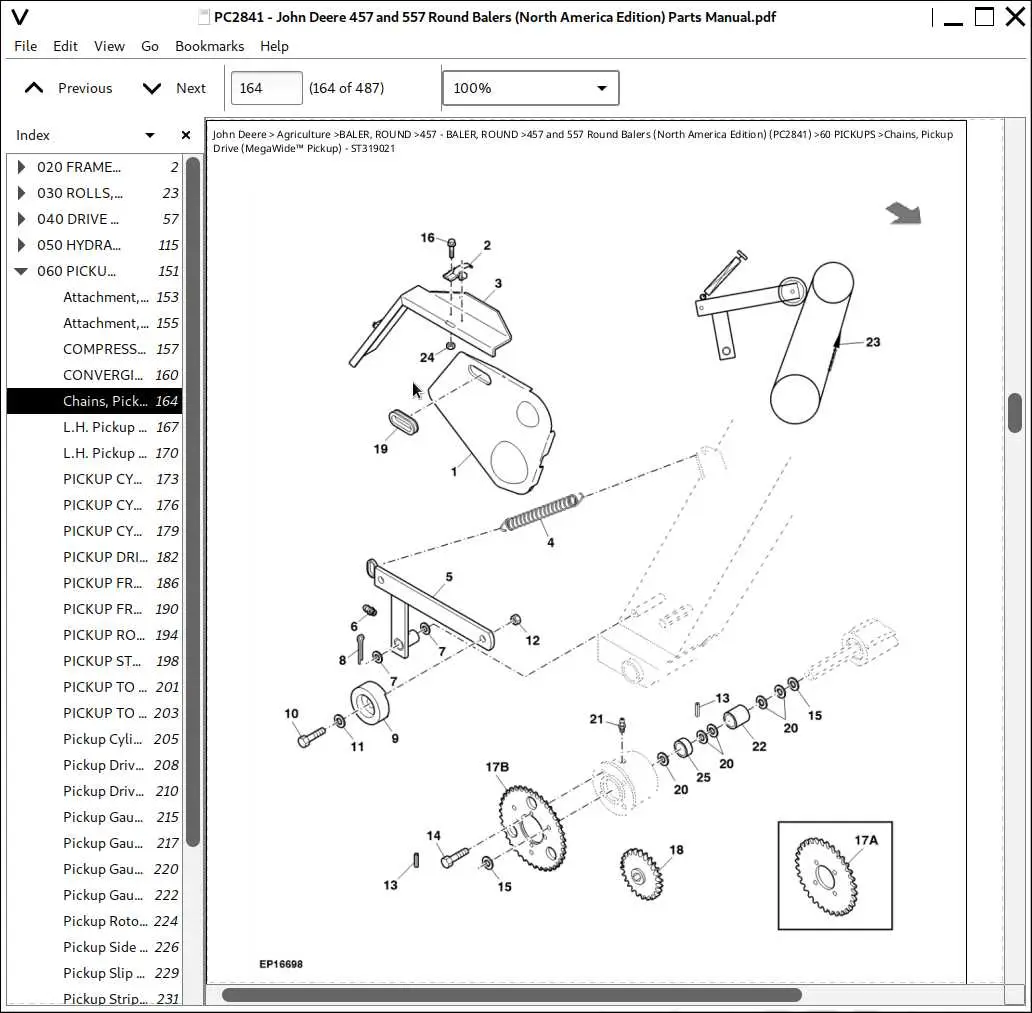This screenshot has height=1013, width=1032.
Task: Open the Edit menu
Action: coord(65,46)
